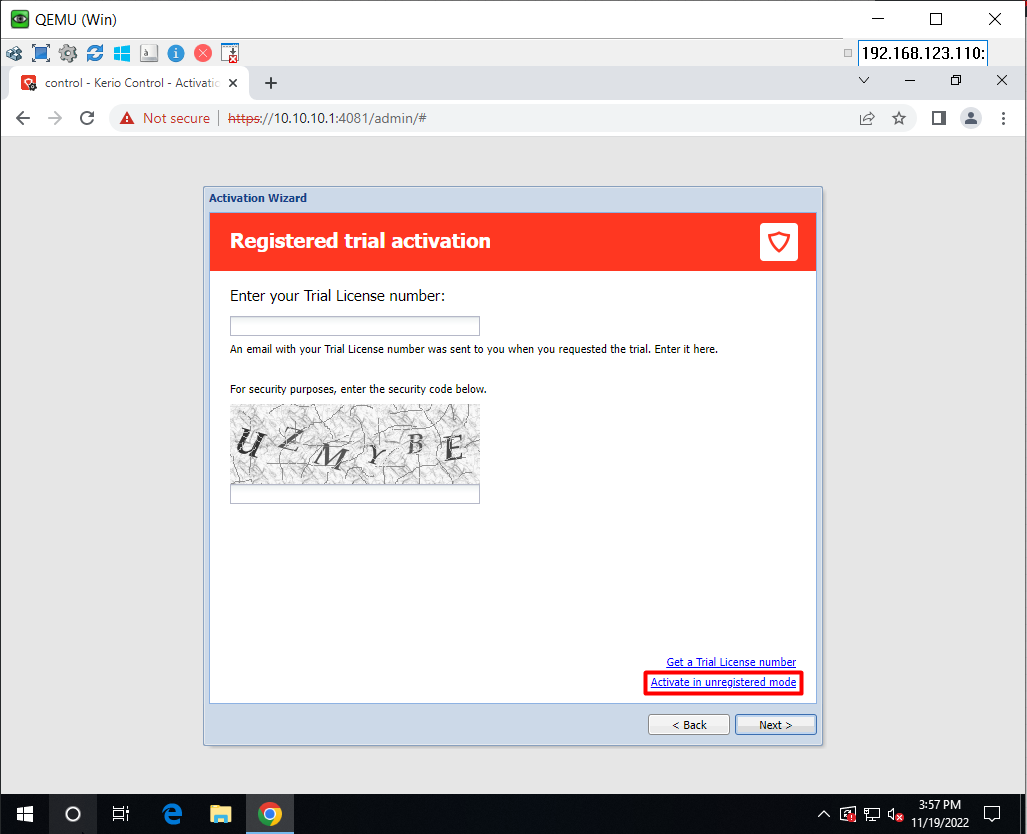
Task: Open Chrome side panel icon
Action: click(939, 118)
